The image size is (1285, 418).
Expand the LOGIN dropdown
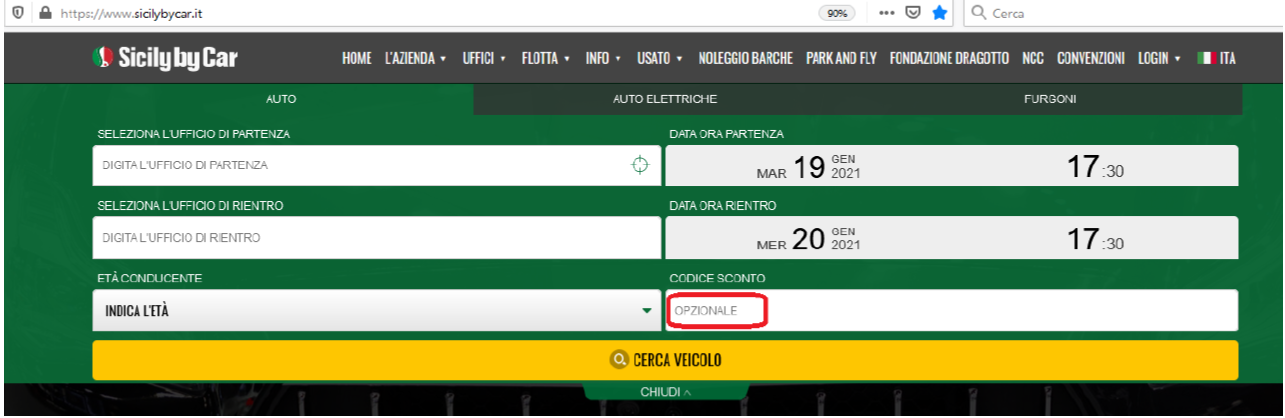click(1160, 58)
